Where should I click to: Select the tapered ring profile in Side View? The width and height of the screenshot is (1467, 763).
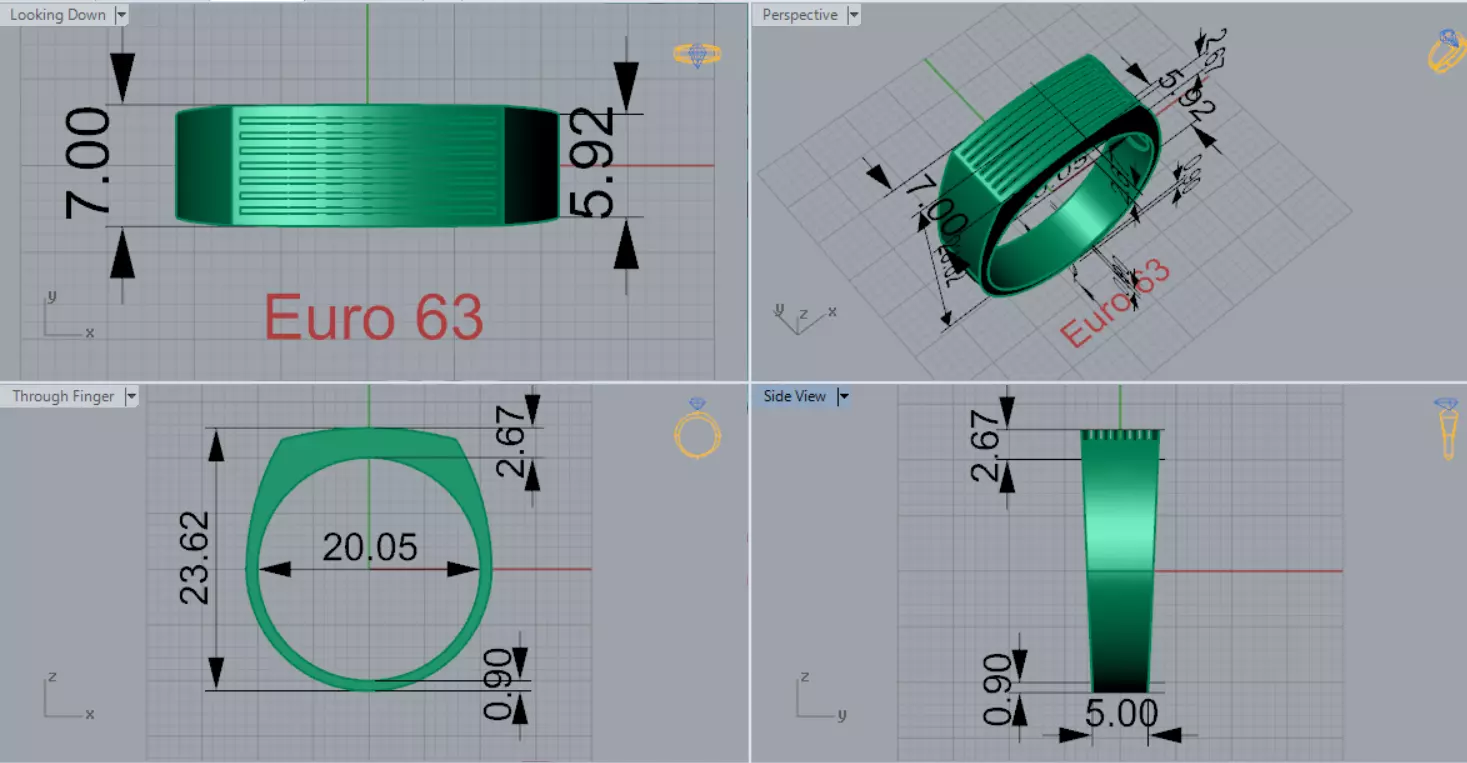click(1120, 560)
